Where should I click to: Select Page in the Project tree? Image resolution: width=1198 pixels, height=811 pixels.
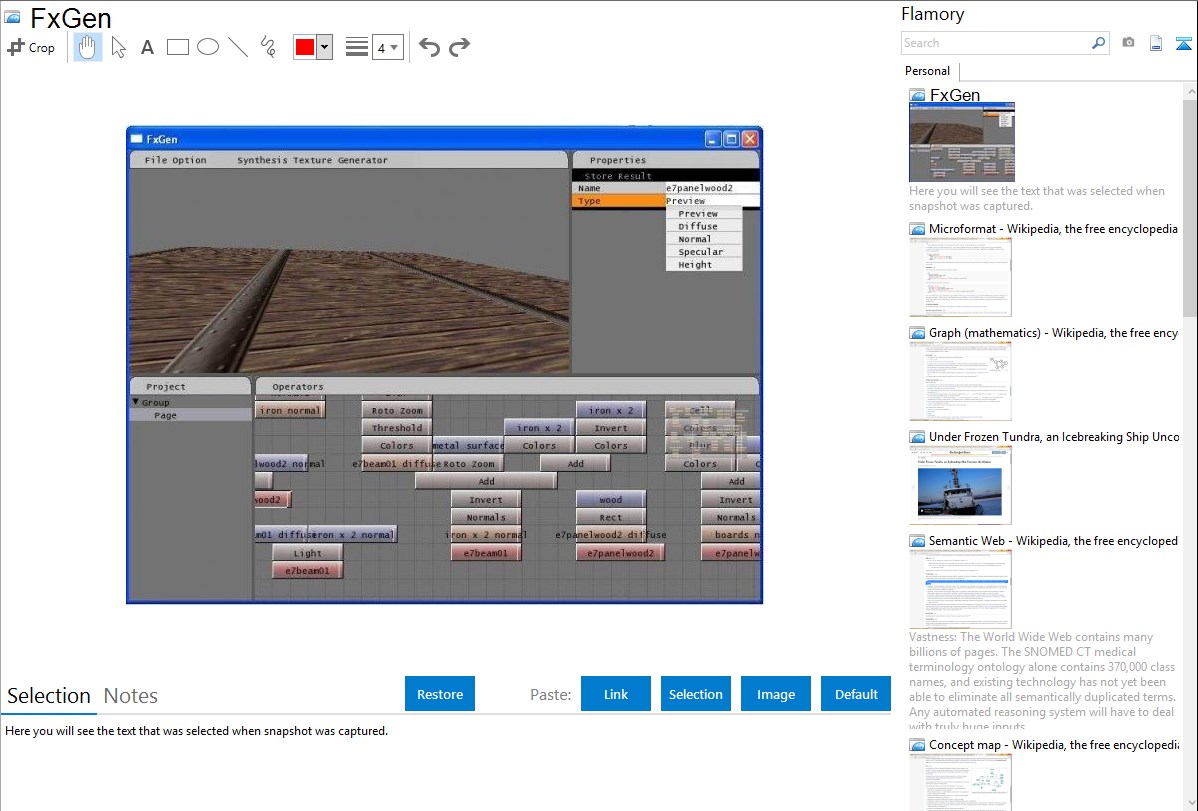pos(165,416)
